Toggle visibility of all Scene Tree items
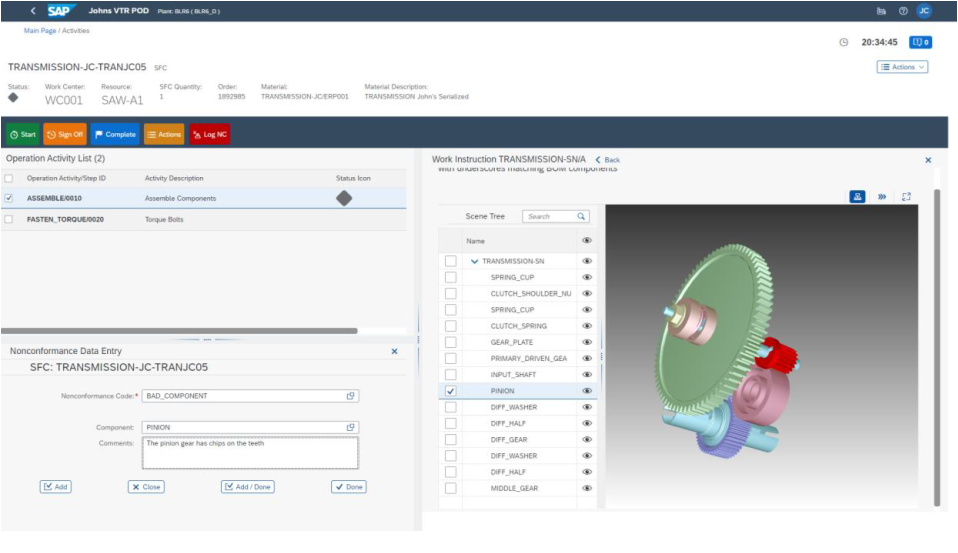Viewport: 958px width, 553px height. point(587,241)
